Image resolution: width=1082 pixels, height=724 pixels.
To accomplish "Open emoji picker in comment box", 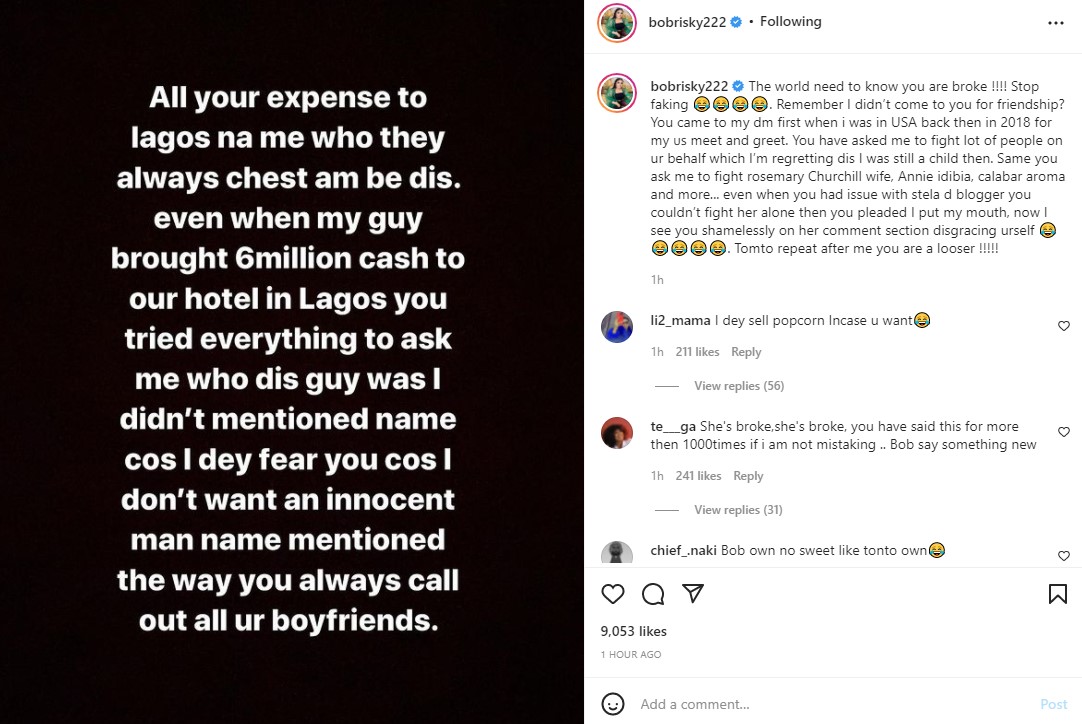I will [x=614, y=704].
